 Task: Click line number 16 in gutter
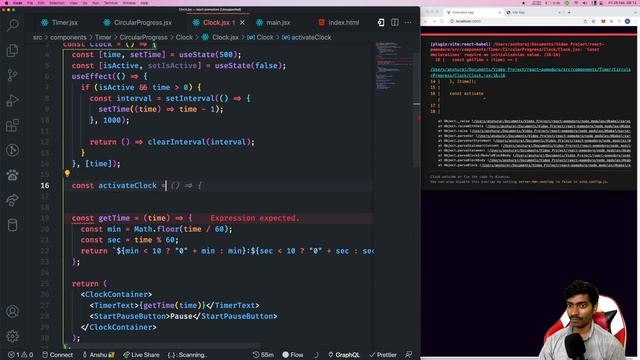pos(45,185)
